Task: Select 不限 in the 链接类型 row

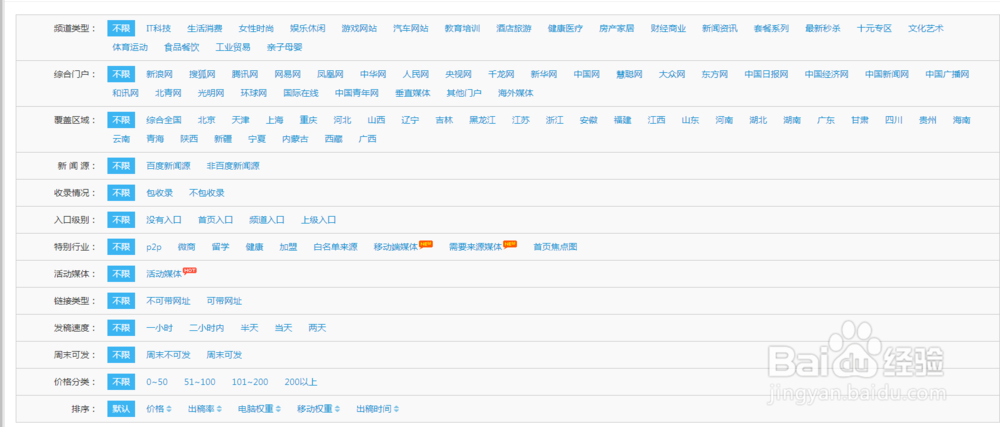Action: pyautogui.click(x=121, y=301)
